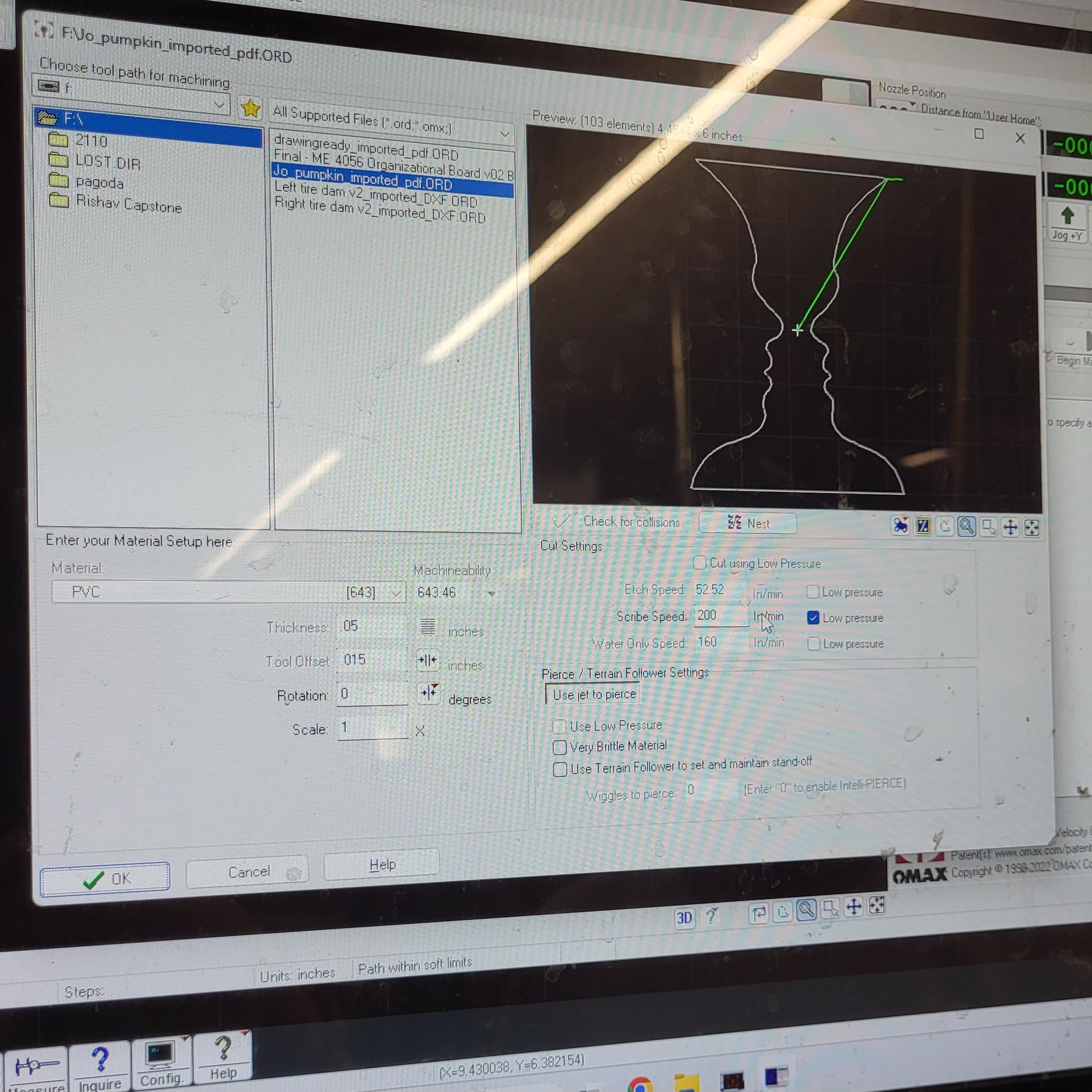
Task: Uncheck Scribe Speed Low pressure checkbox
Action: 813,618
